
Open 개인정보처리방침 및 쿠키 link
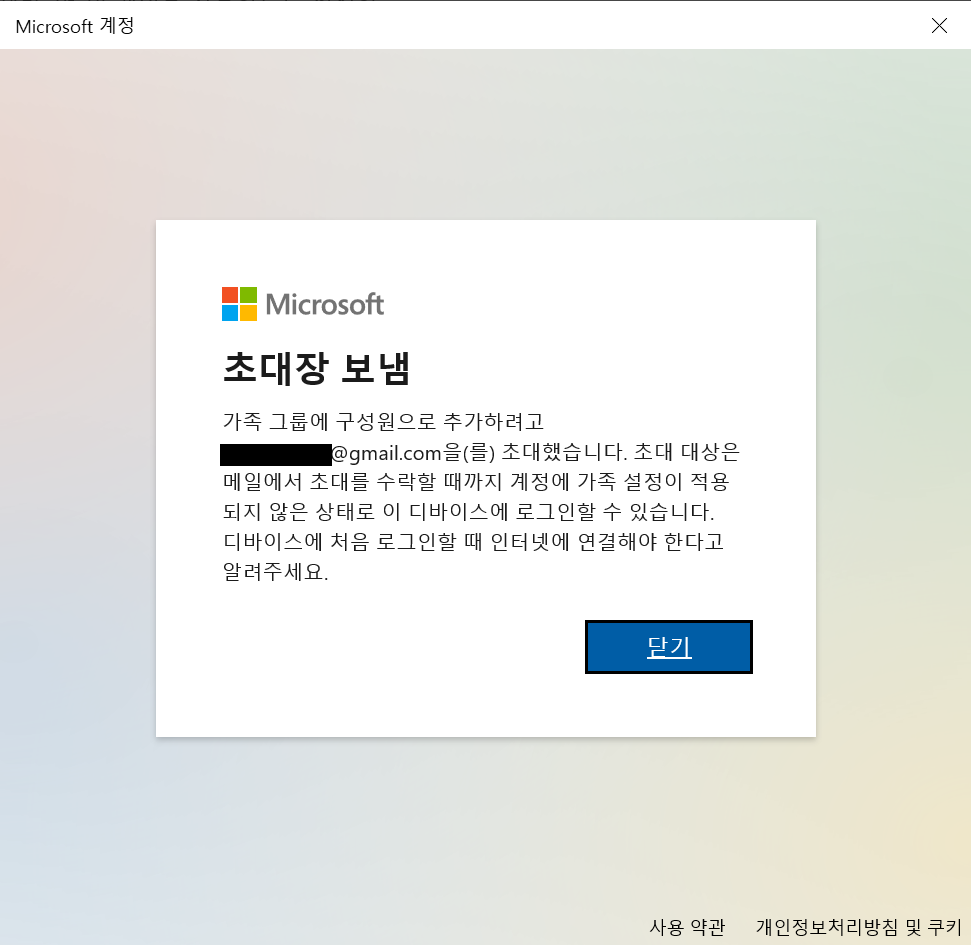pyautogui.click(x=858, y=926)
